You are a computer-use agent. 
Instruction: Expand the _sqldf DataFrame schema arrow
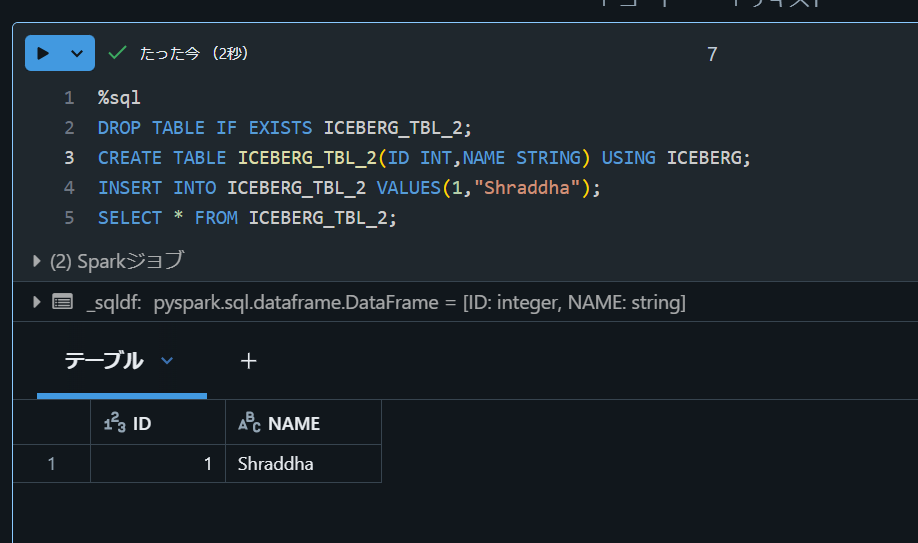point(36,302)
